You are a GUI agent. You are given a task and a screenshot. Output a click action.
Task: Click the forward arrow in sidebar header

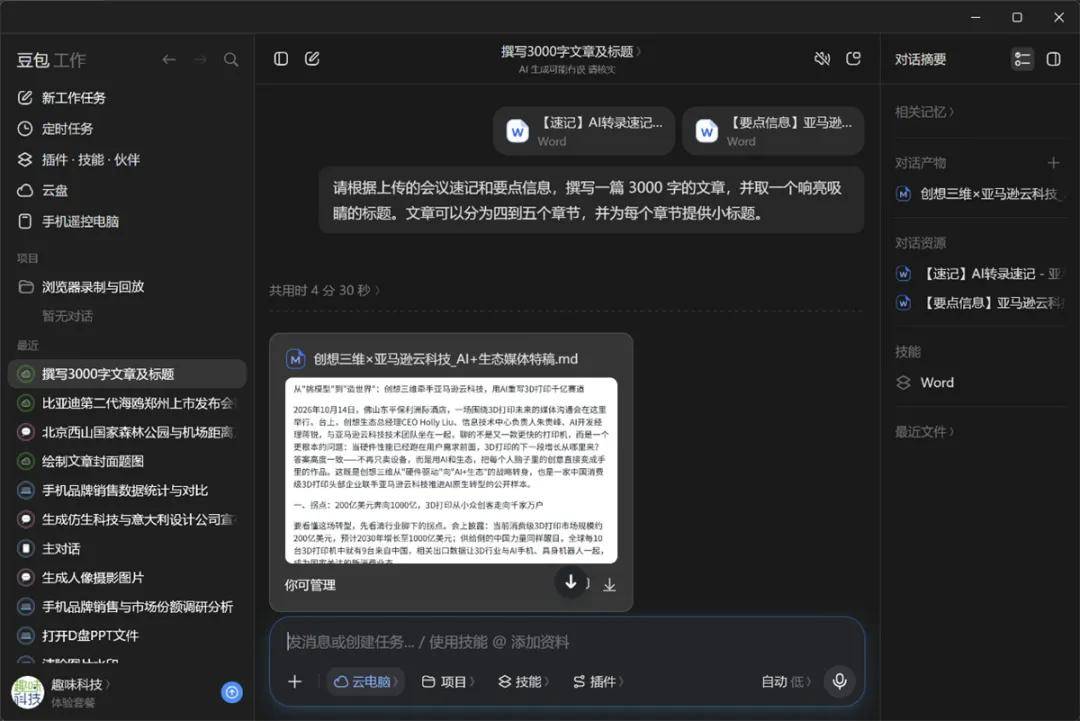point(200,60)
